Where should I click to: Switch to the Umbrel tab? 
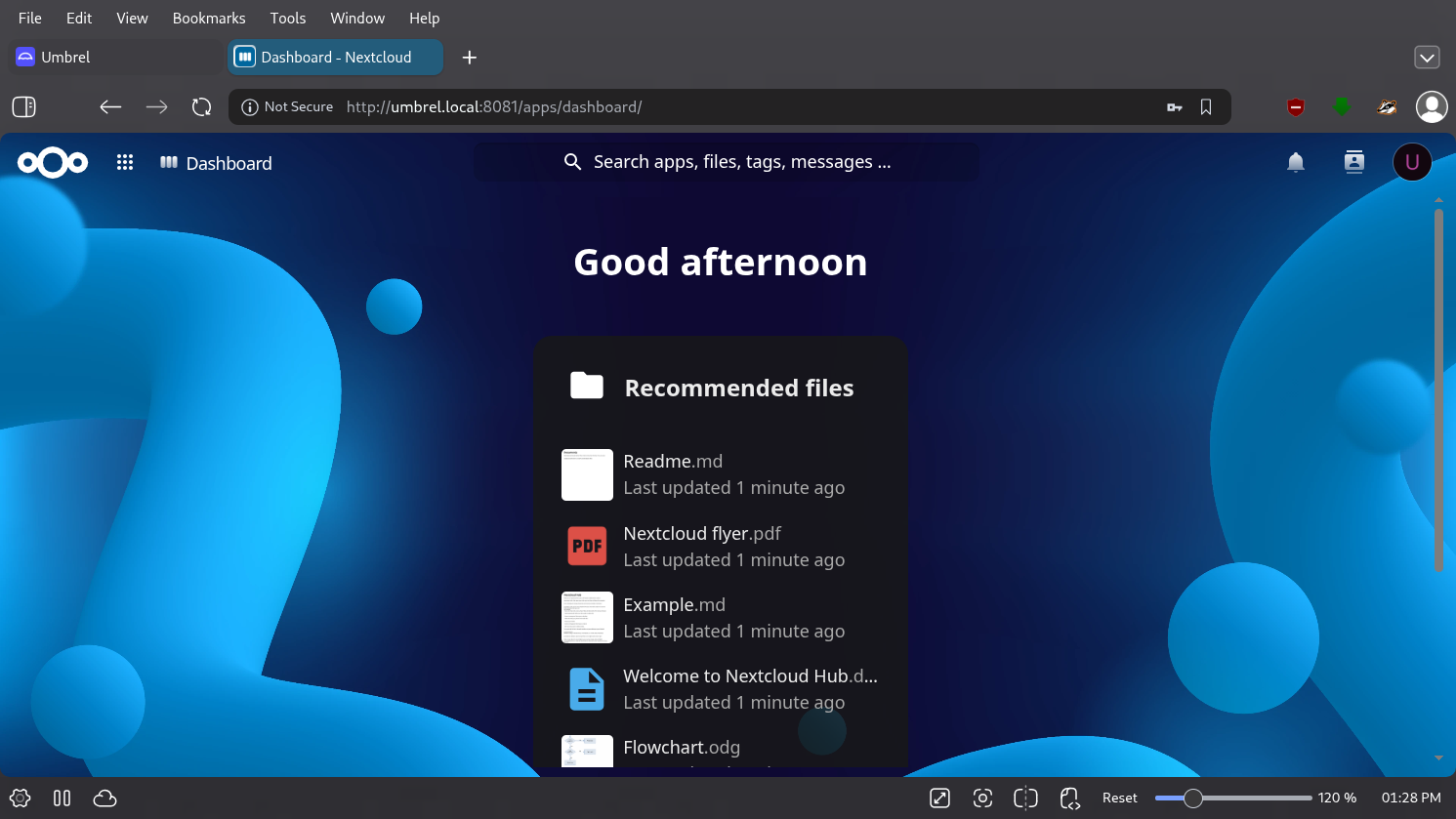point(115,58)
